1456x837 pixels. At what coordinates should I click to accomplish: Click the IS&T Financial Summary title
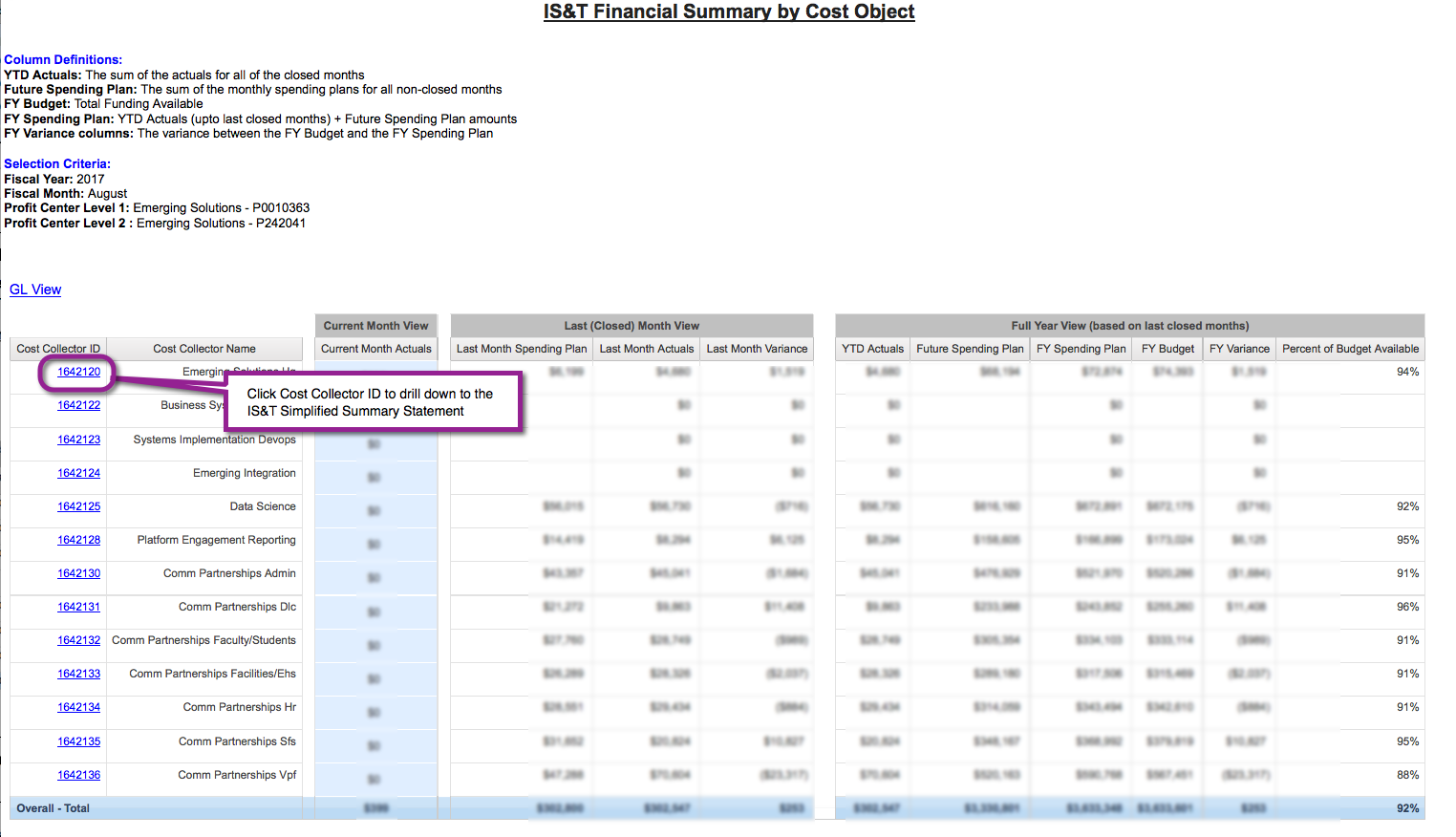coord(729,11)
